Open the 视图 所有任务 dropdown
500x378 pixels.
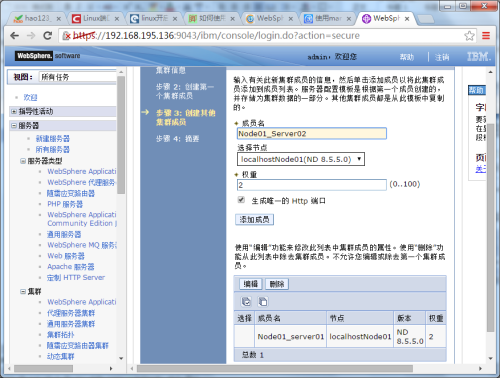(78, 77)
